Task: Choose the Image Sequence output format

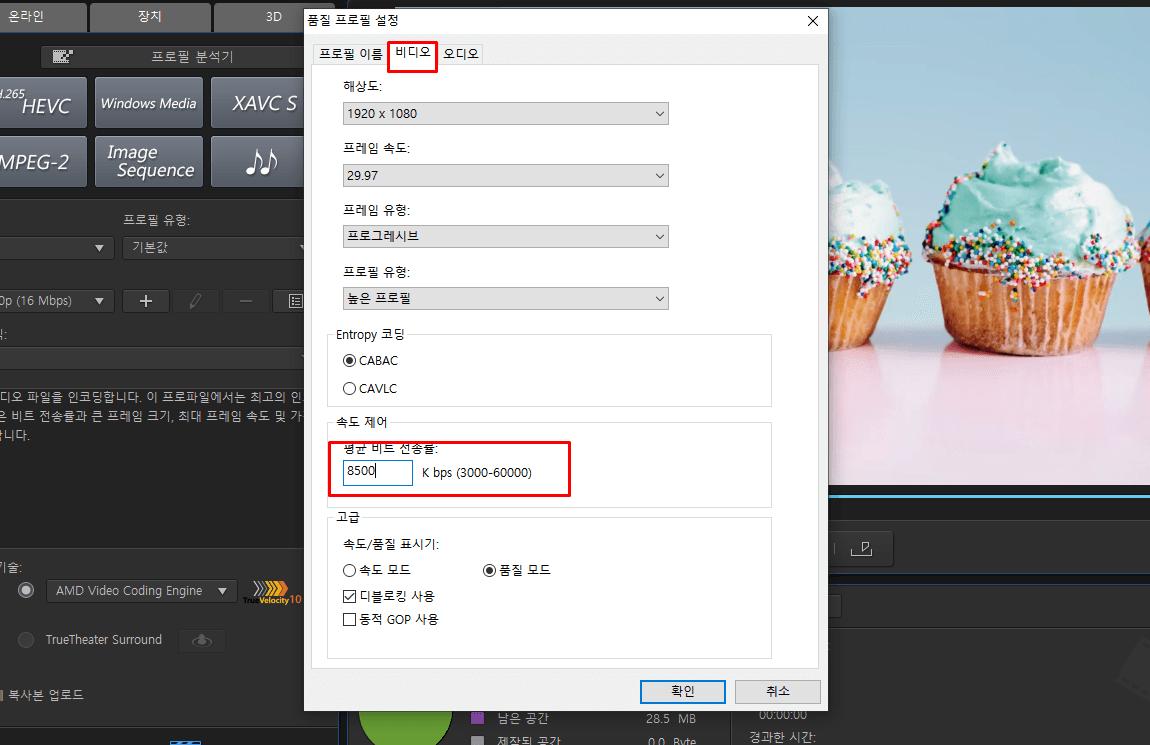Action: [x=148, y=161]
